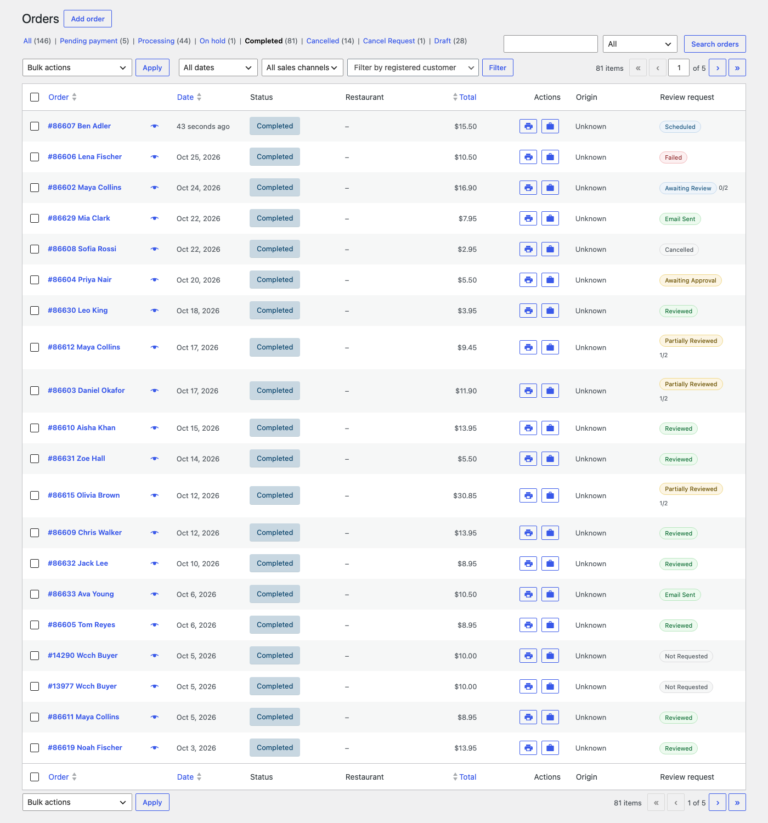Focus the current page number field
Viewport: 768px width, 823px height.
coord(679,68)
